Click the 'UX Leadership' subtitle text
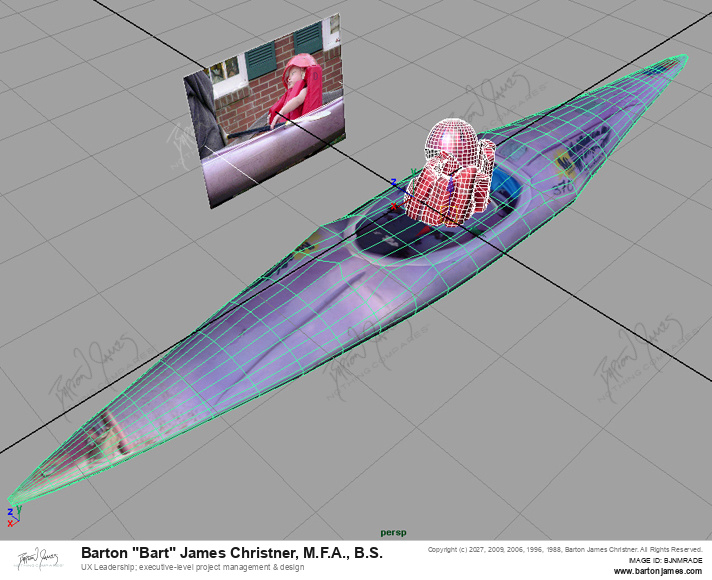Image resolution: width=712 pixels, height=580 pixels. [193, 567]
